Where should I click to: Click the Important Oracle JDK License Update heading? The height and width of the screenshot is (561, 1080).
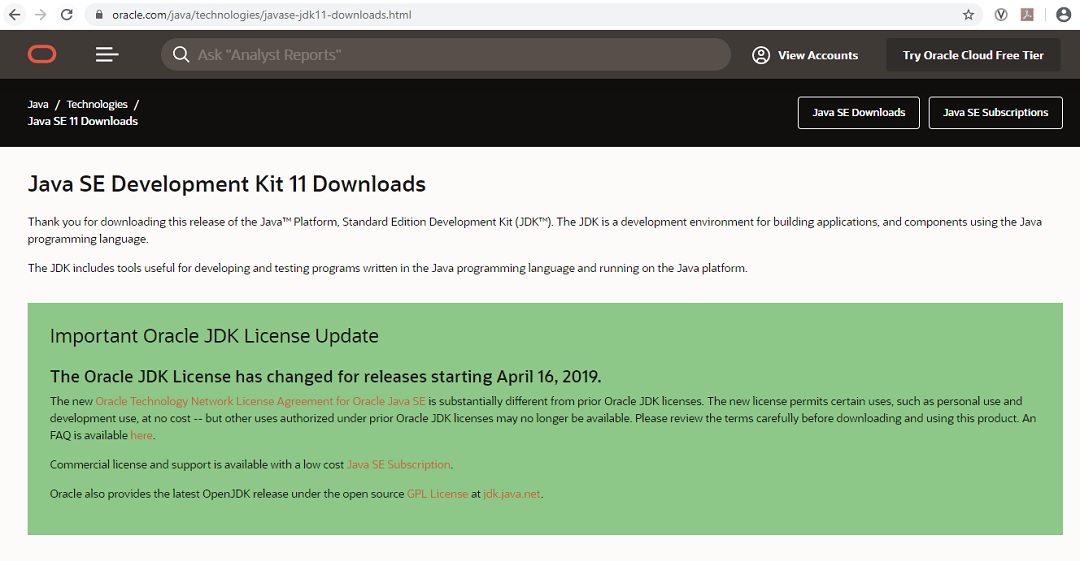click(214, 336)
